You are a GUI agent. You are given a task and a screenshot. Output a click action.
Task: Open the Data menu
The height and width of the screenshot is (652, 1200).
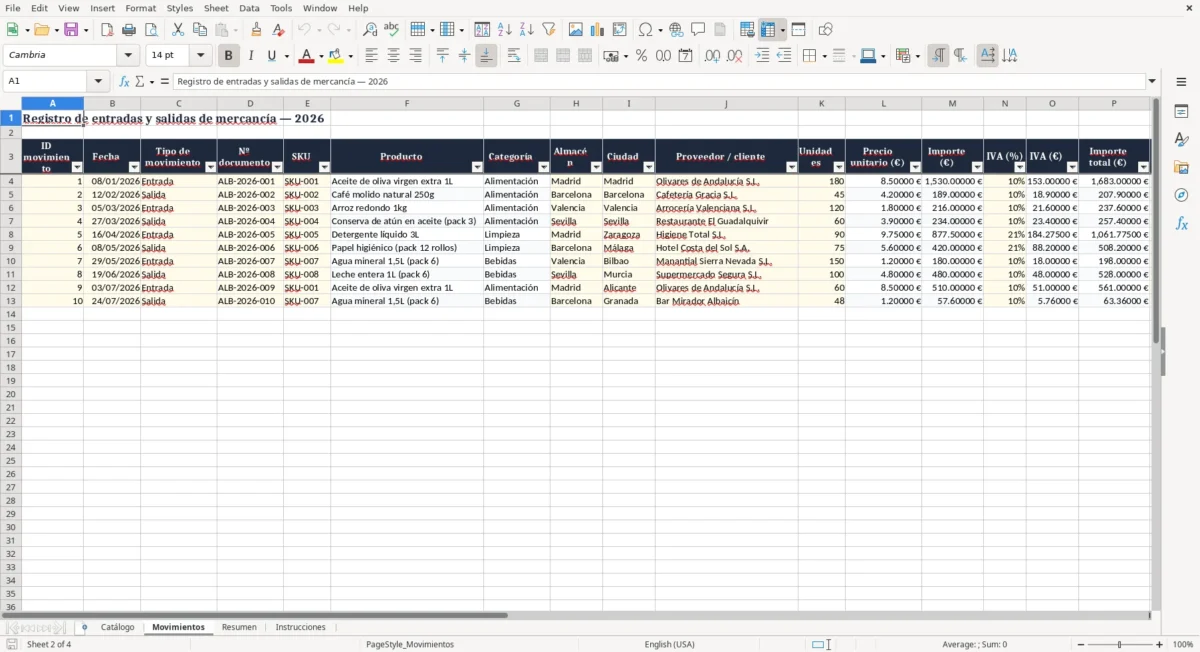(x=249, y=8)
